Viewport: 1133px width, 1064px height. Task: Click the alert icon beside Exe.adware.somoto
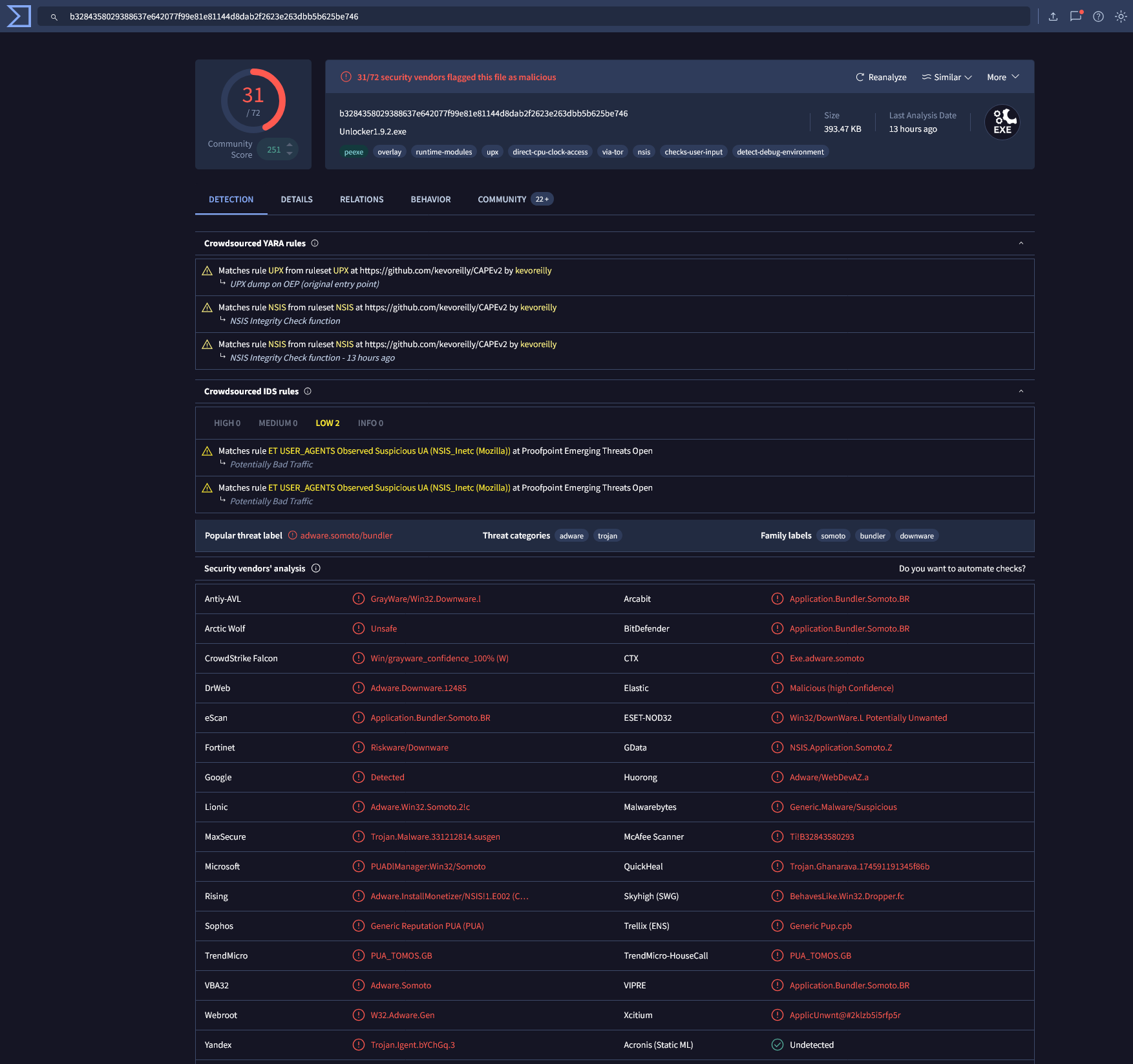778,659
